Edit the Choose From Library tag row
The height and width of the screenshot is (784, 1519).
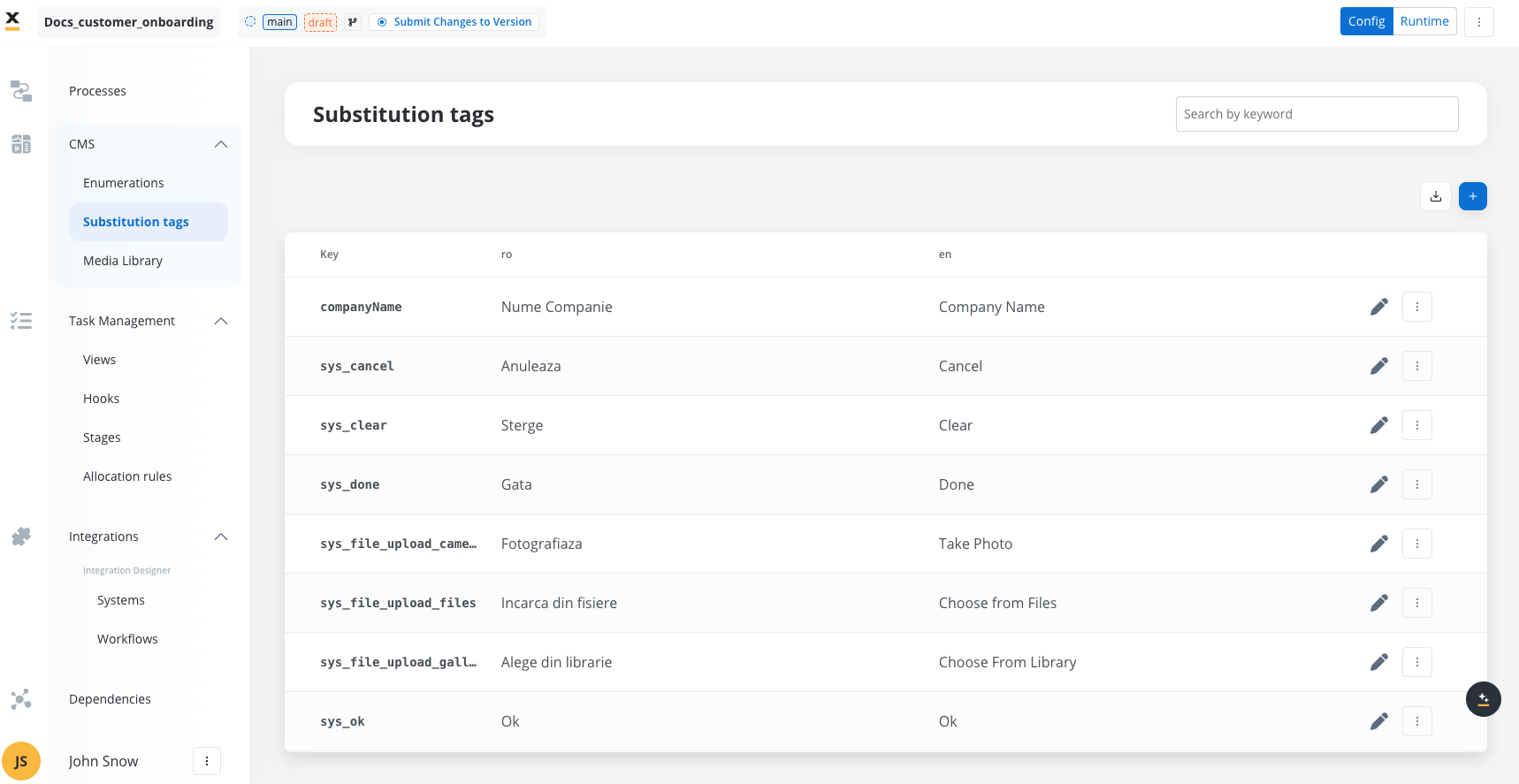click(1379, 662)
